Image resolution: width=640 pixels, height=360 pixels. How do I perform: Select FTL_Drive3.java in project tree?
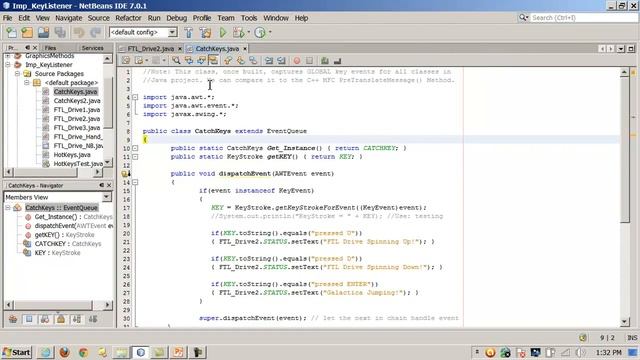77,128
